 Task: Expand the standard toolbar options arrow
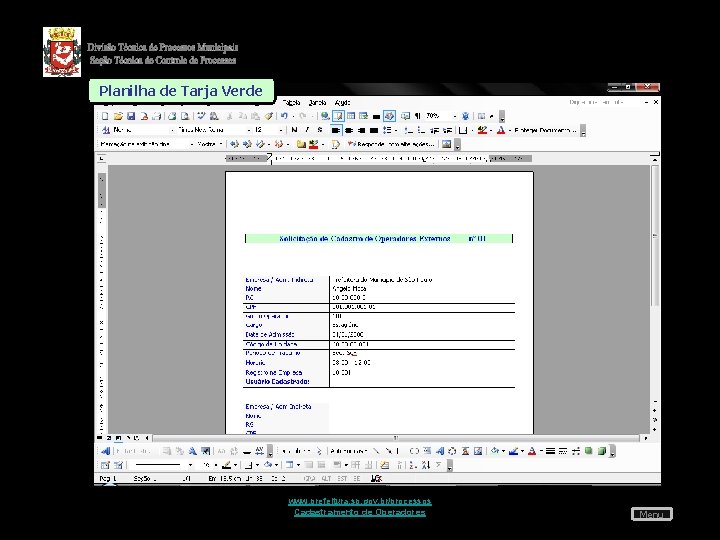tap(502, 117)
